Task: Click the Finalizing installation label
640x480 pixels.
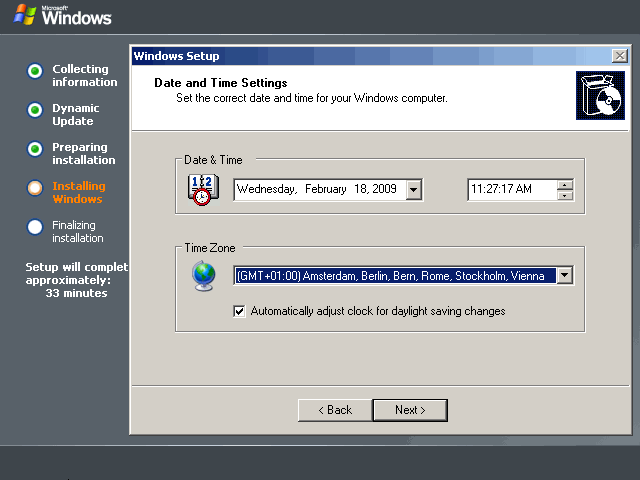Action: pos(78,231)
